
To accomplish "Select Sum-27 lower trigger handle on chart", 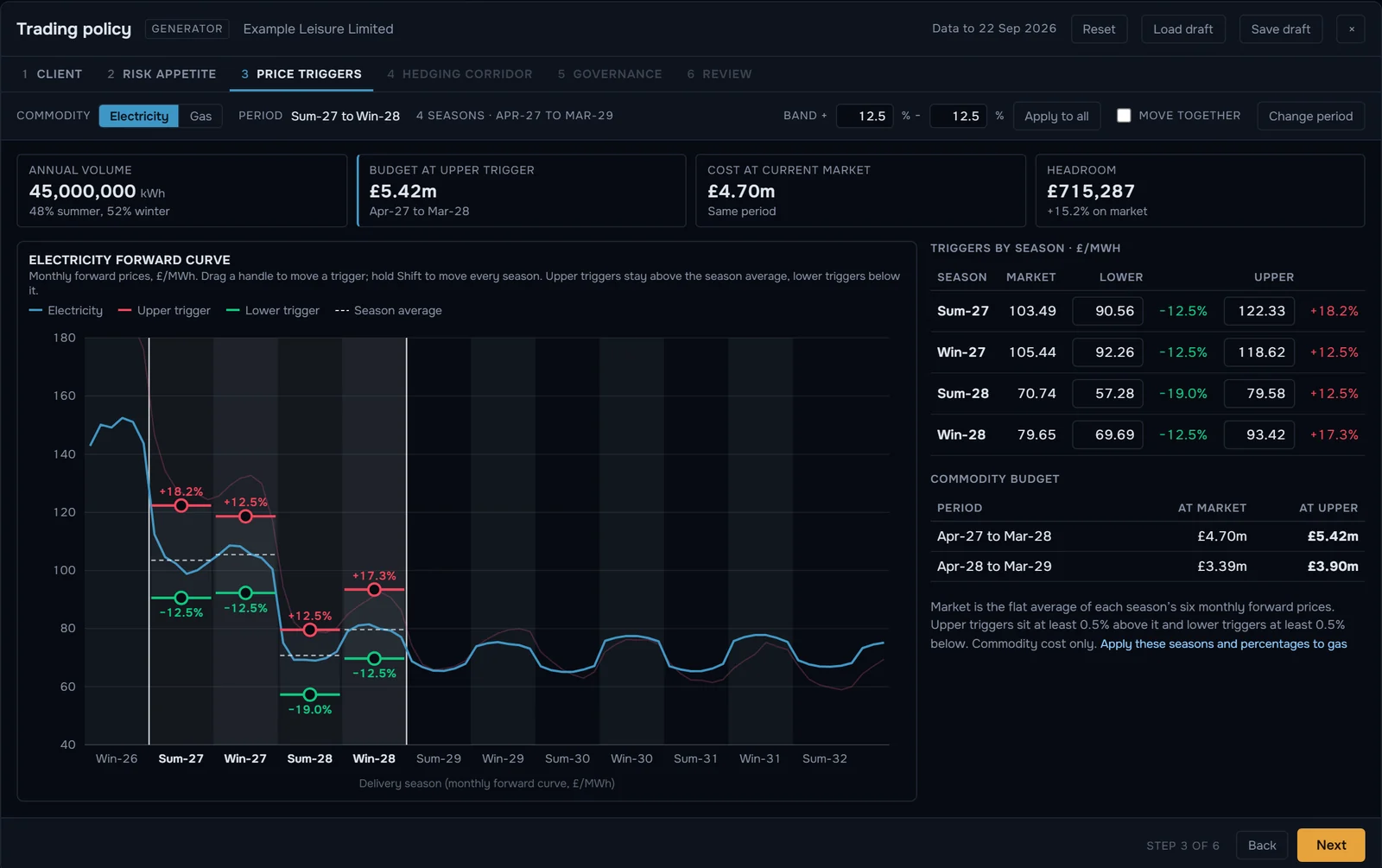I will 181,598.
